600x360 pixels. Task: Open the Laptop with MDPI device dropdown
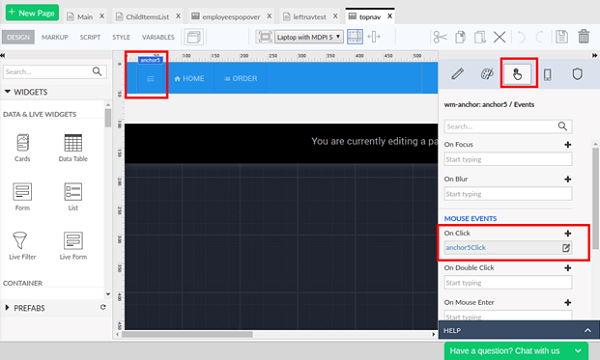pyautogui.click(x=308, y=37)
